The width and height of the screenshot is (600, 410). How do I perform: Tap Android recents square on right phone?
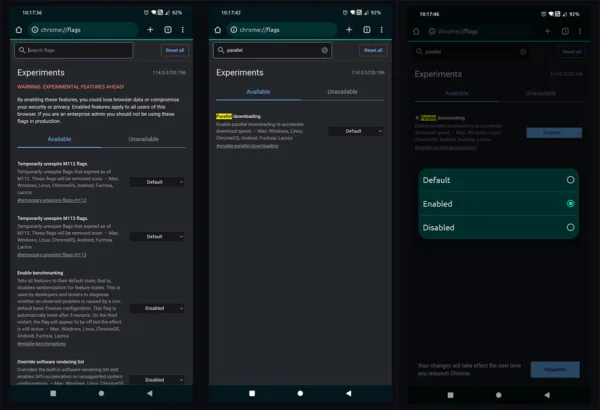click(450, 395)
